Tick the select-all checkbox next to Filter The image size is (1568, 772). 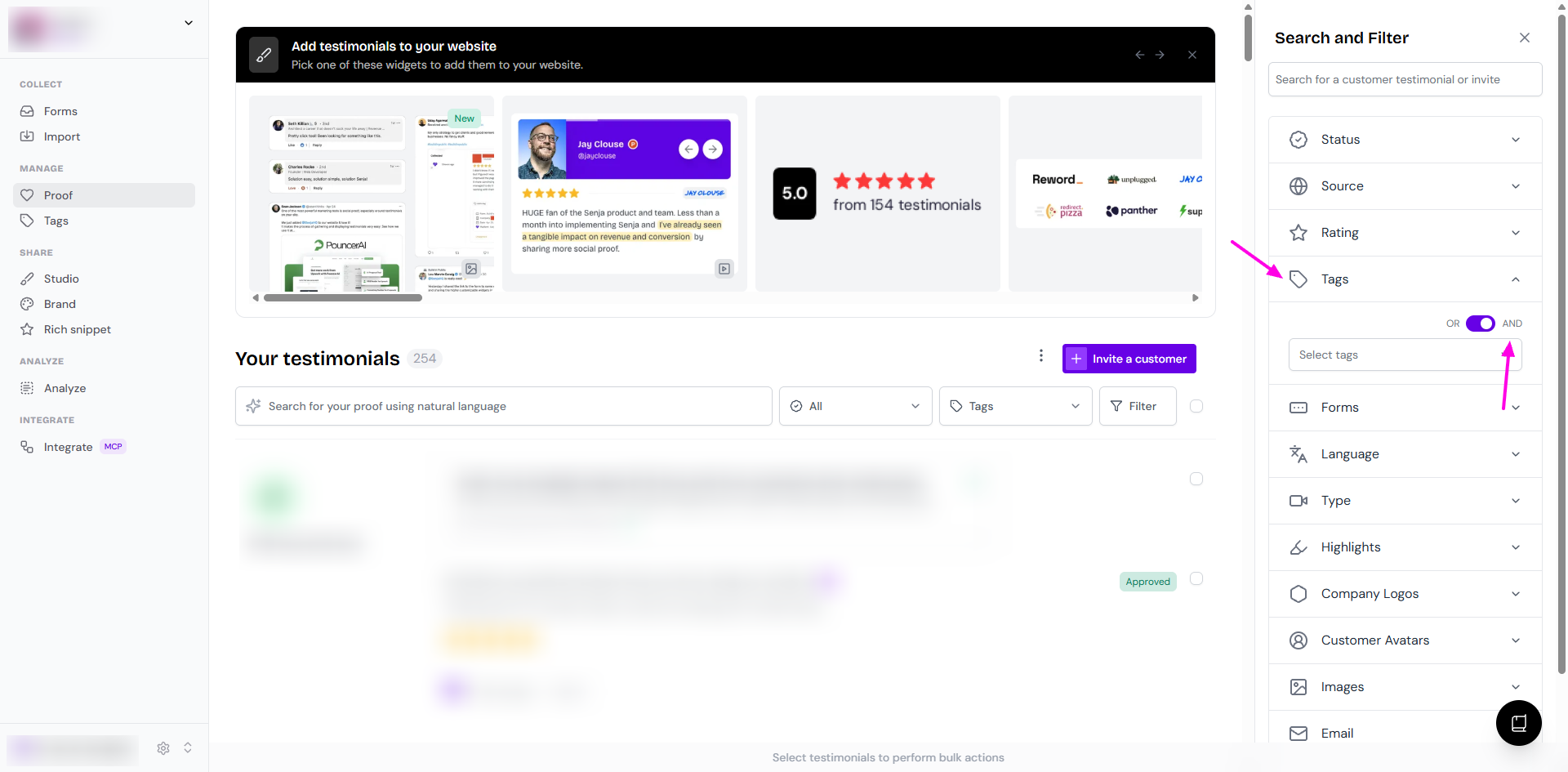(1196, 406)
